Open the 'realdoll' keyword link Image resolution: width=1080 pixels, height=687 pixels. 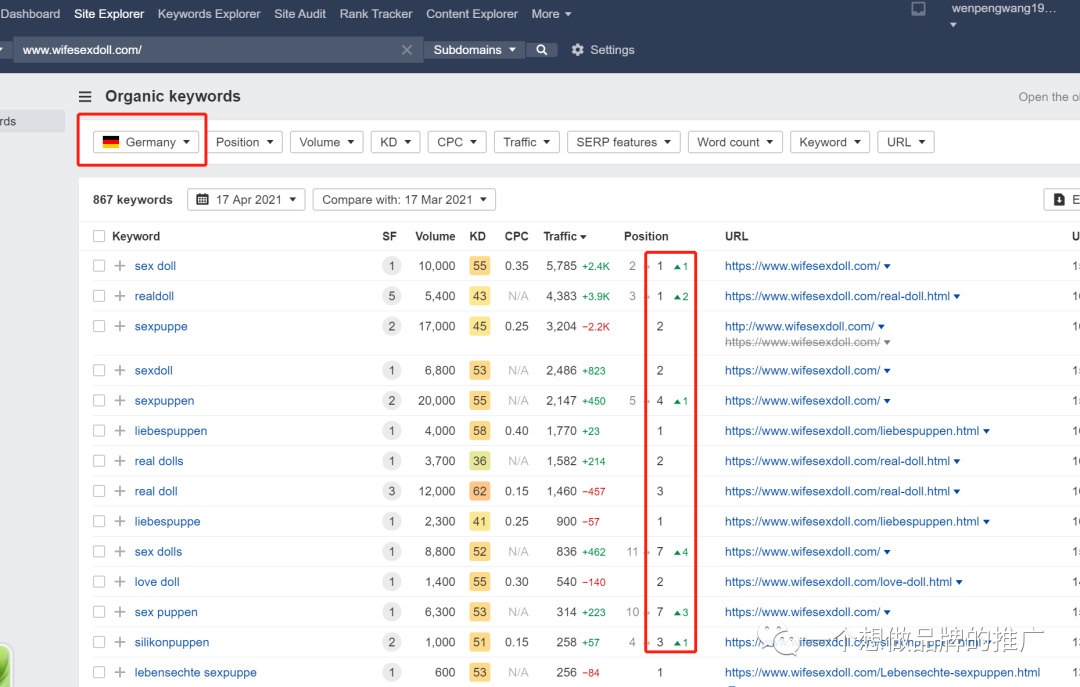click(x=154, y=296)
